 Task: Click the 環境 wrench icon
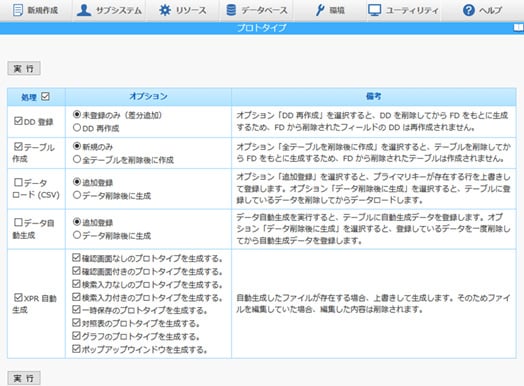pos(320,10)
